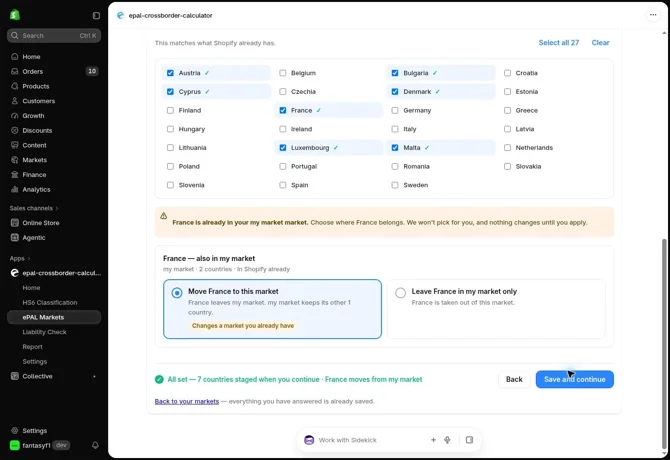Uncheck the Luxembourg checkbox
Viewport: 670px width, 460px height.
[283, 148]
